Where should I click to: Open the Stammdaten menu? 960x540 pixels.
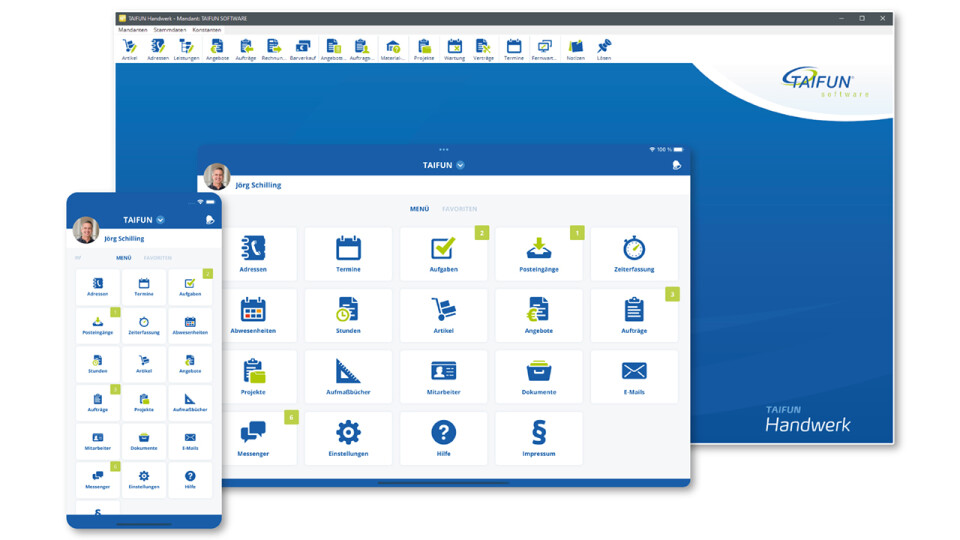click(169, 30)
